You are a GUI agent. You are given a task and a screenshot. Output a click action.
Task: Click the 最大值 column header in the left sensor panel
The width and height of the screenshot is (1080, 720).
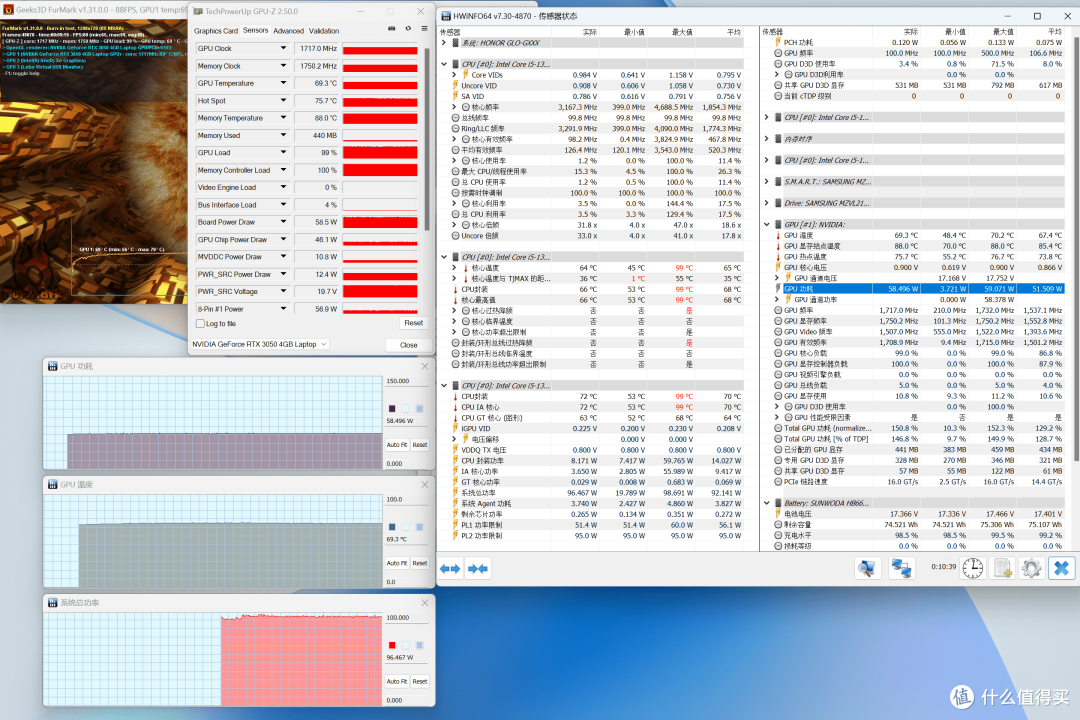682,32
